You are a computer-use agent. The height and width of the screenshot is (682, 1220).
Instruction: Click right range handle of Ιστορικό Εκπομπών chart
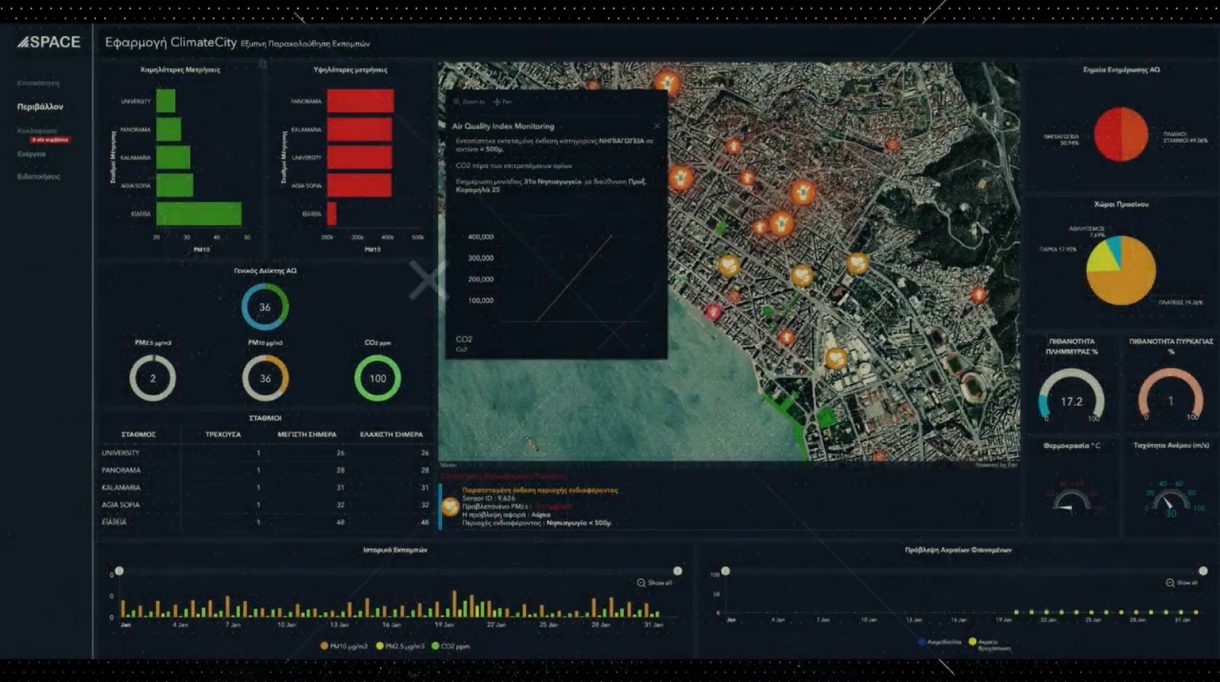(678, 571)
